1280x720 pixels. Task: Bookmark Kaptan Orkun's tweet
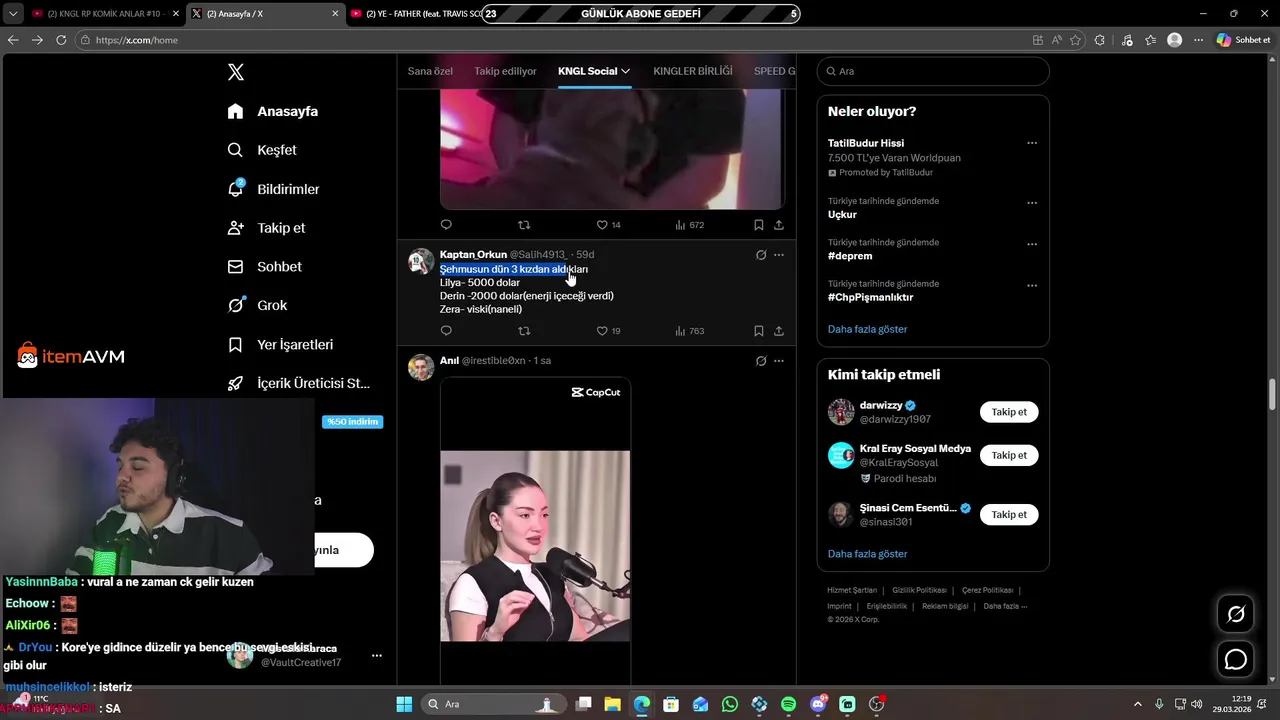759,331
